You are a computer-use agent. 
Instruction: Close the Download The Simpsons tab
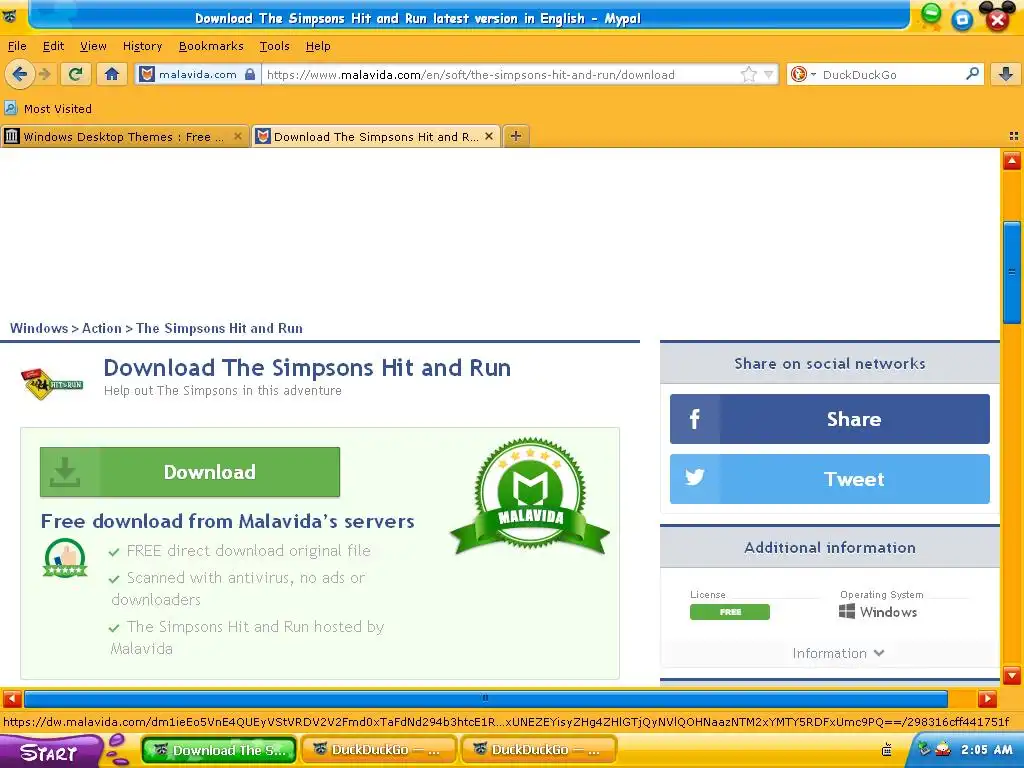click(x=488, y=136)
